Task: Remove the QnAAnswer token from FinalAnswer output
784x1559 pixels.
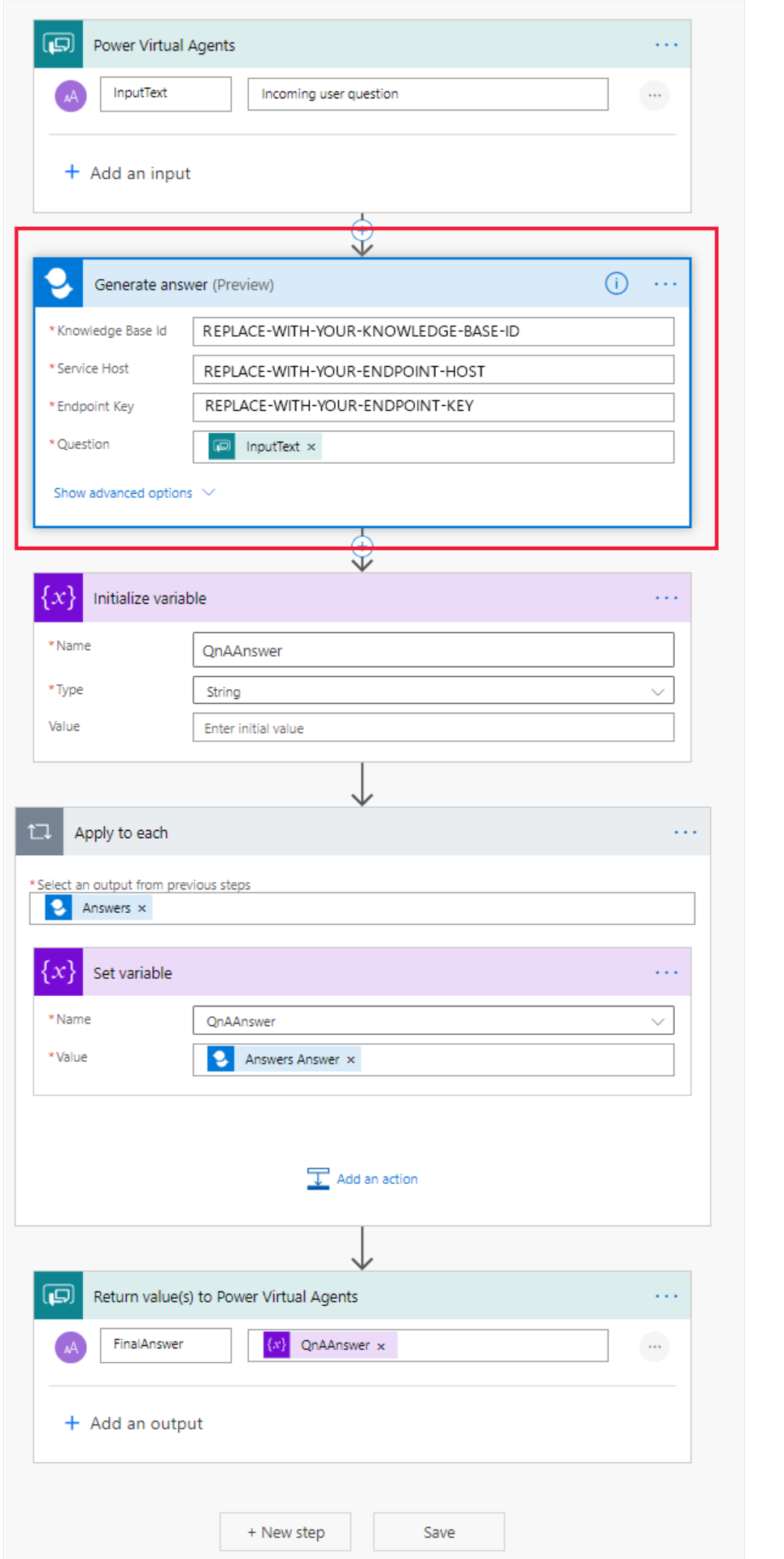Action: (381, 1346)
